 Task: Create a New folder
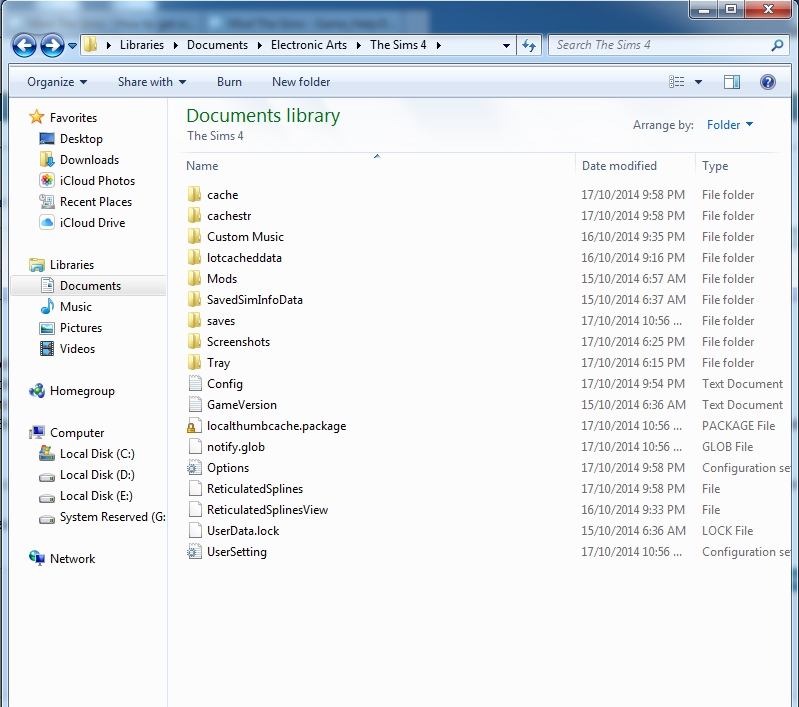tap(301, 82)
